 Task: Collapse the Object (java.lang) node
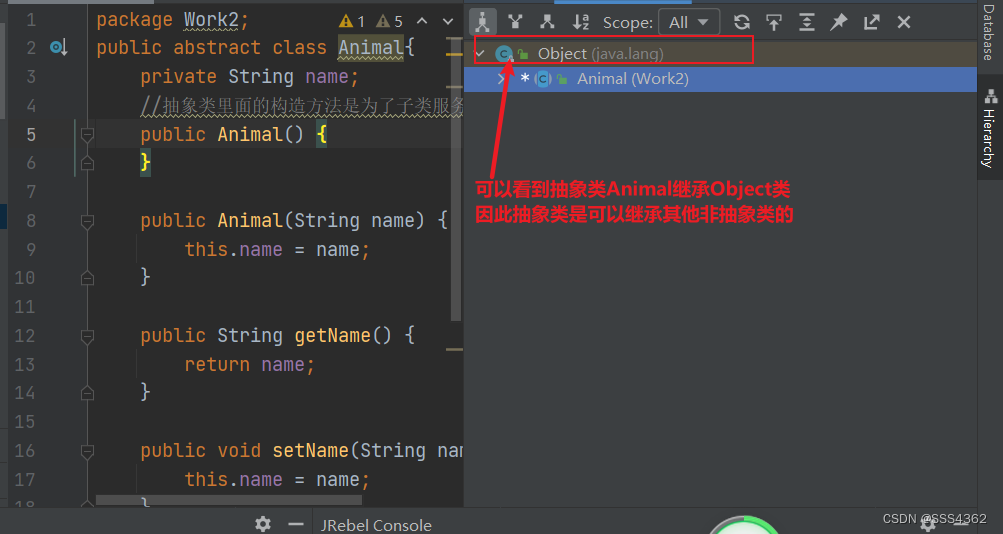(x=481, y=54)
